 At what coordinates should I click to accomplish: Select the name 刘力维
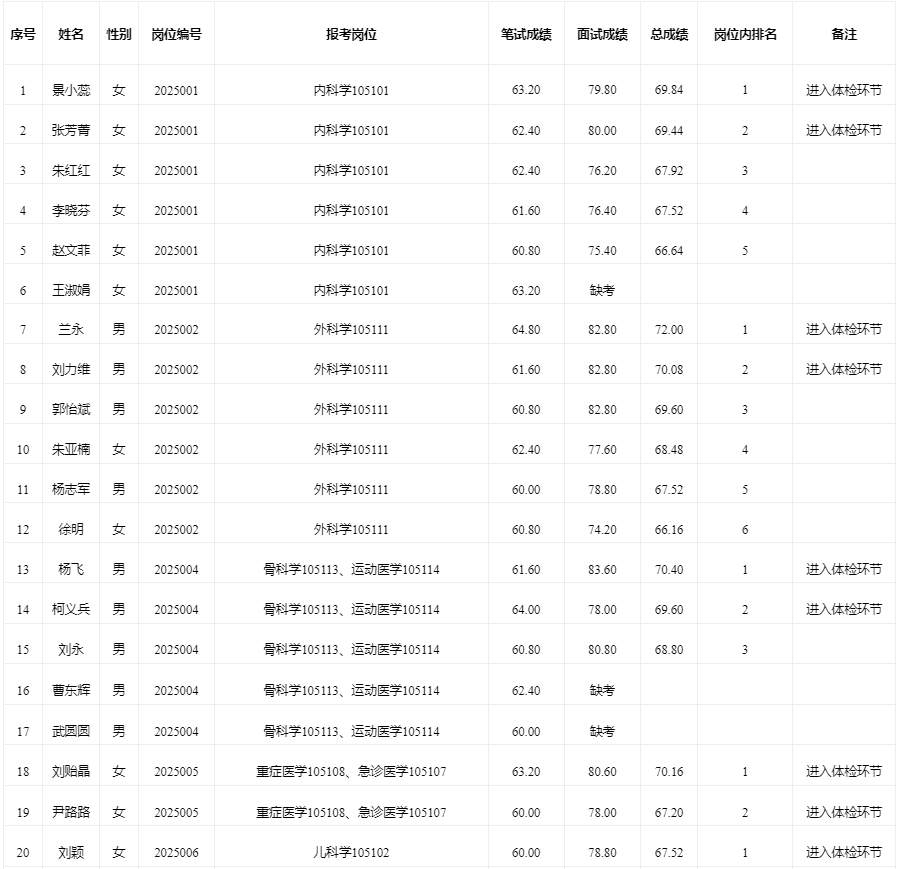pos(71,370)
